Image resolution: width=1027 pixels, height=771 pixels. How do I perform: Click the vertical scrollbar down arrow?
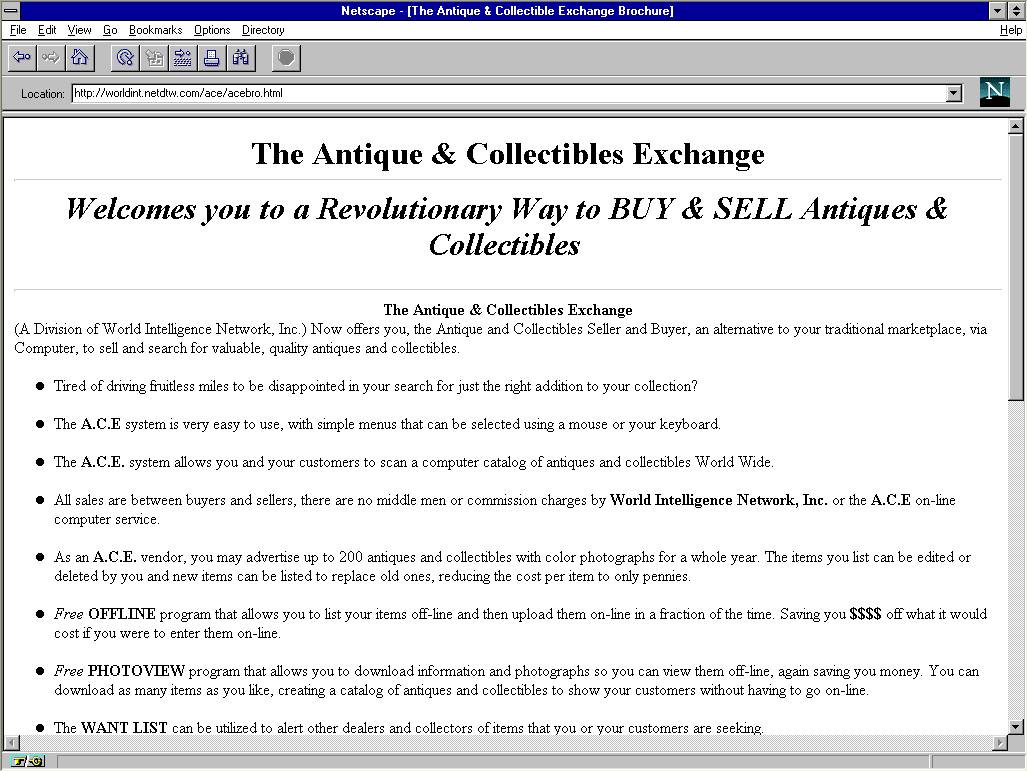1015,726
